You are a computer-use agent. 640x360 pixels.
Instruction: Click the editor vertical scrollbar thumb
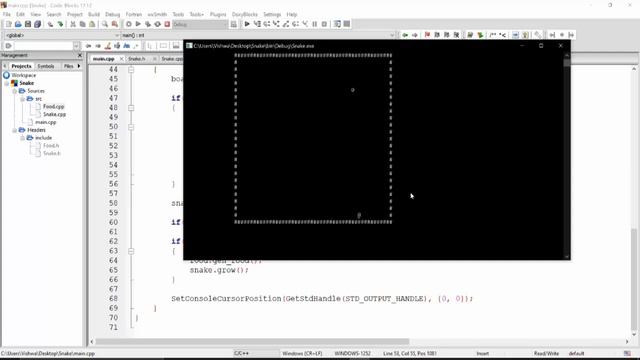[634, 278]
